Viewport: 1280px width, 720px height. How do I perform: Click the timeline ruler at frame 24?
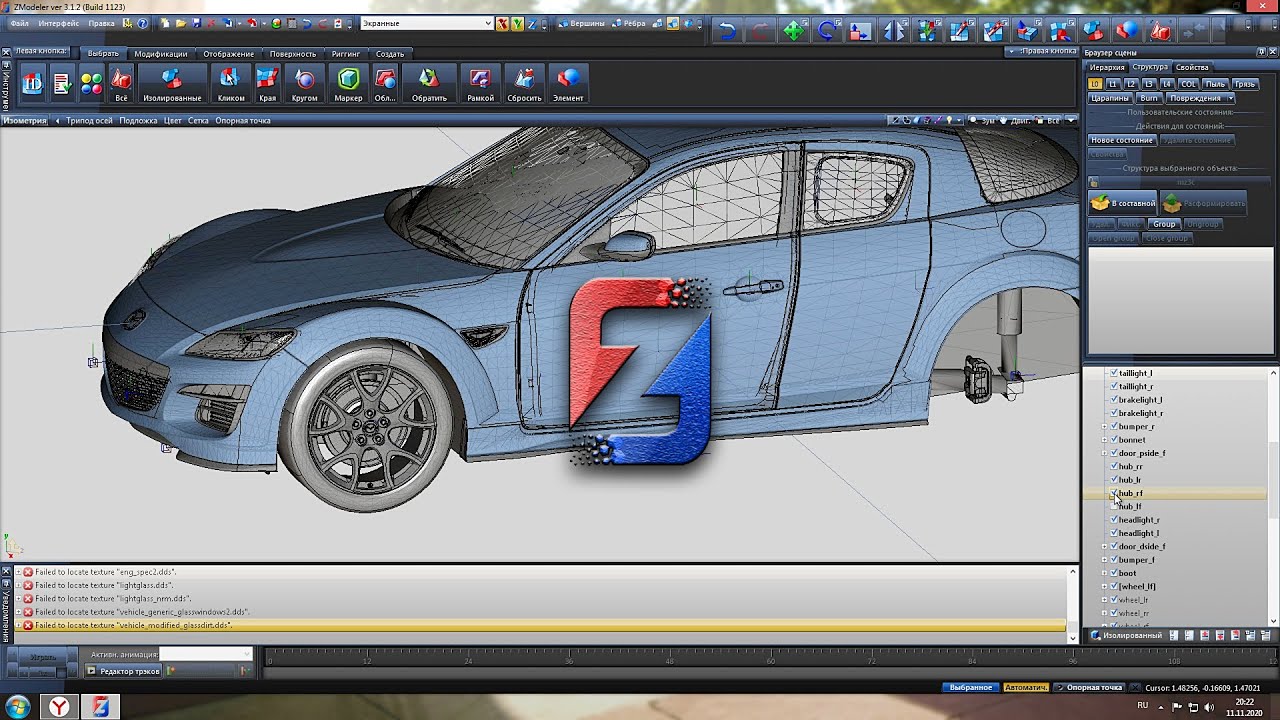click(468, 660)
